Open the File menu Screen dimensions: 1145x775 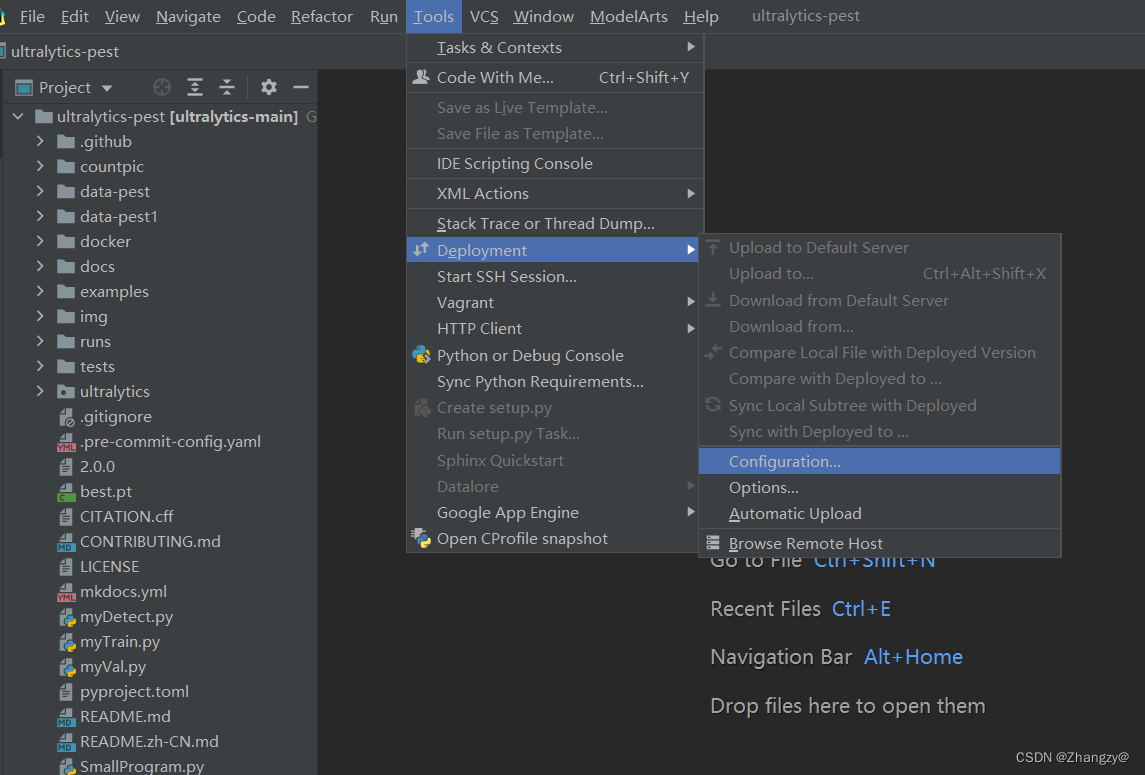pos(32,16)
